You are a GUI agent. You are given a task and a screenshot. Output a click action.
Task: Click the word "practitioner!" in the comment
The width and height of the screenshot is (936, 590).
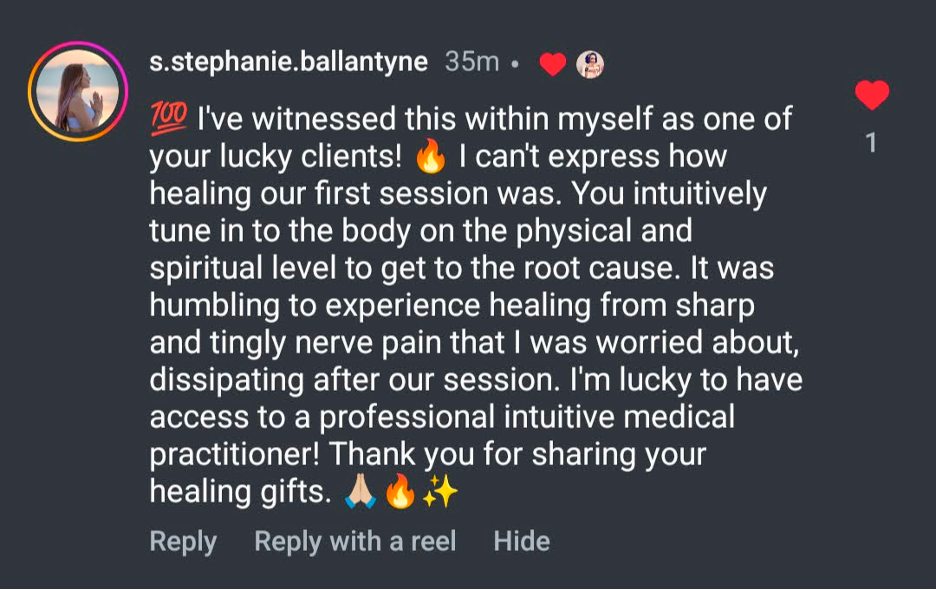[234, 454]
